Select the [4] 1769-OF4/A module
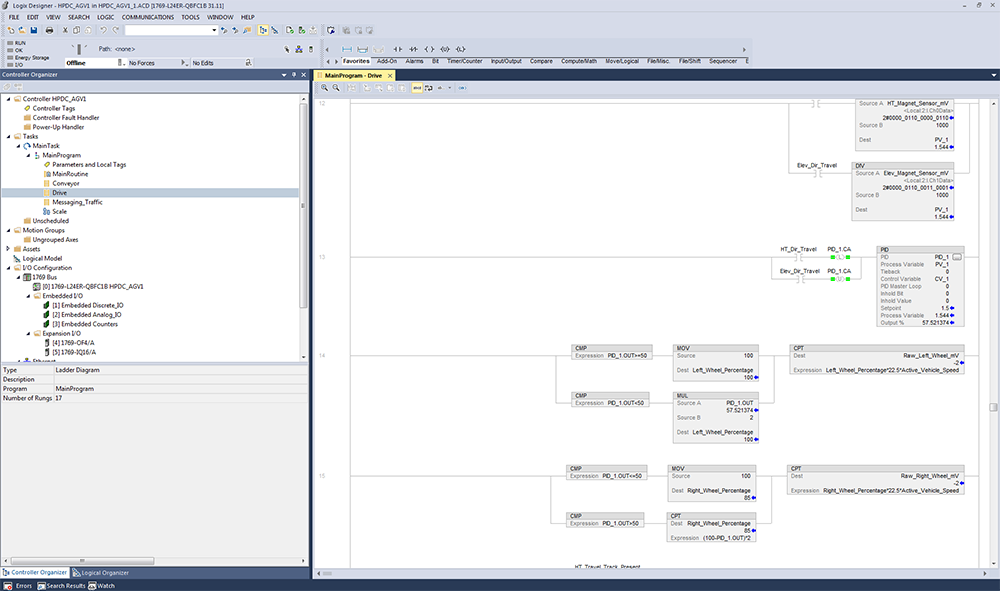The height and width of the screenshot is (591, 1000). pos(73,343)
